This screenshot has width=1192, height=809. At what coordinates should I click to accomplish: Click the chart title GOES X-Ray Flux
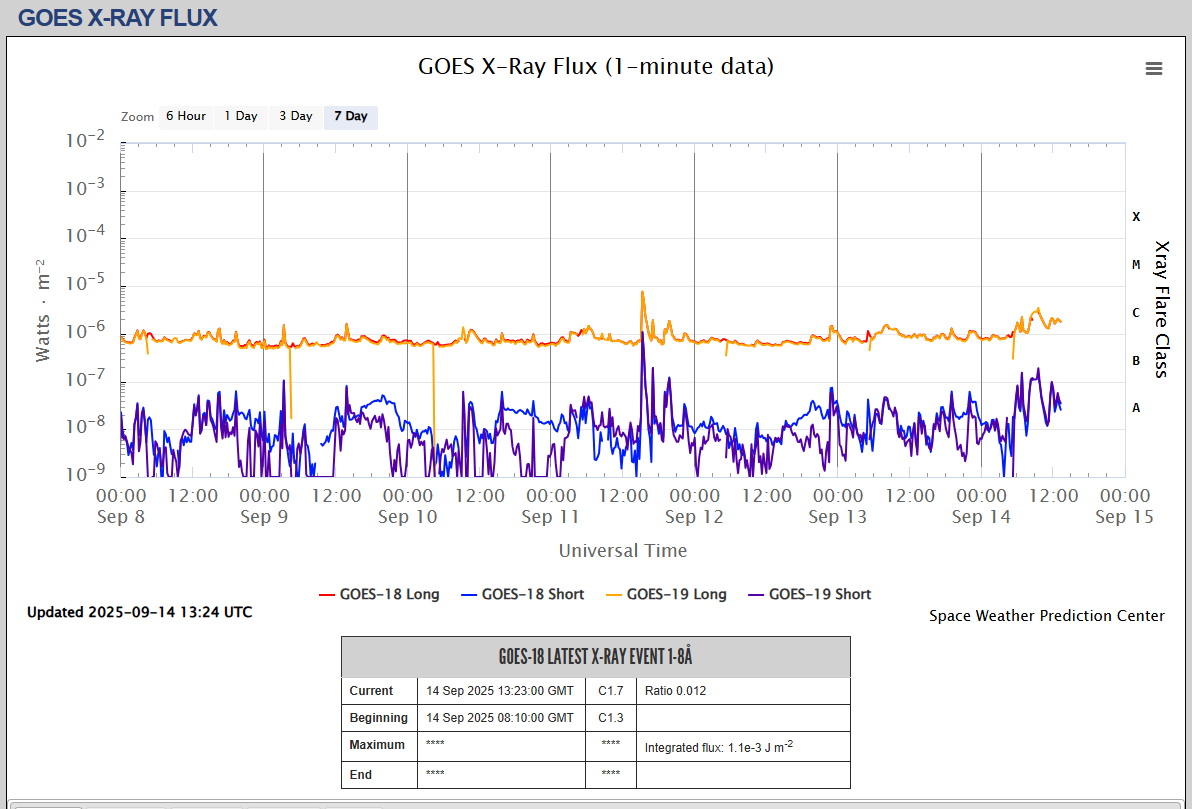tap(595, 66)
